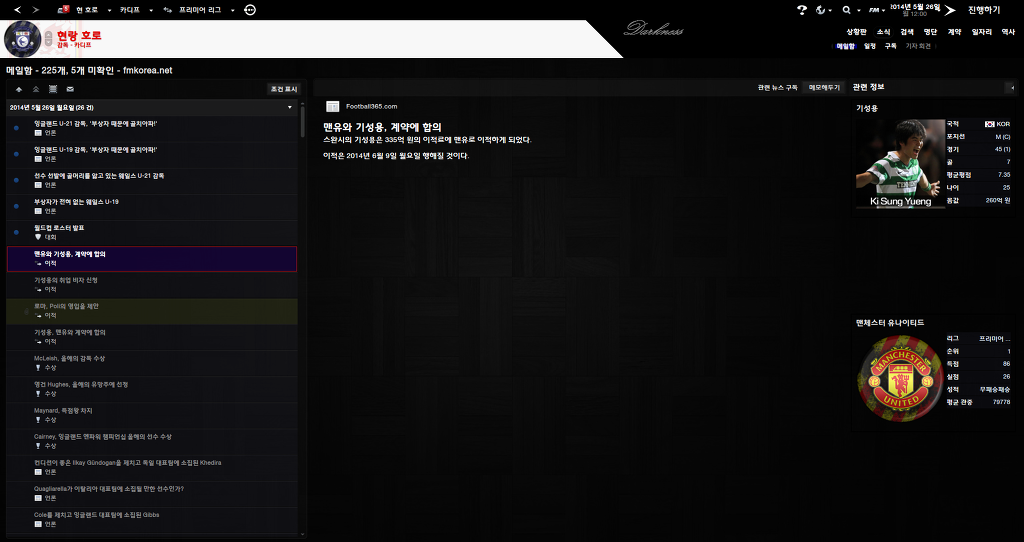Switch to the 명단 tab
The image size is (1024, 542).
pyautogui.click(x=931, y=31)
